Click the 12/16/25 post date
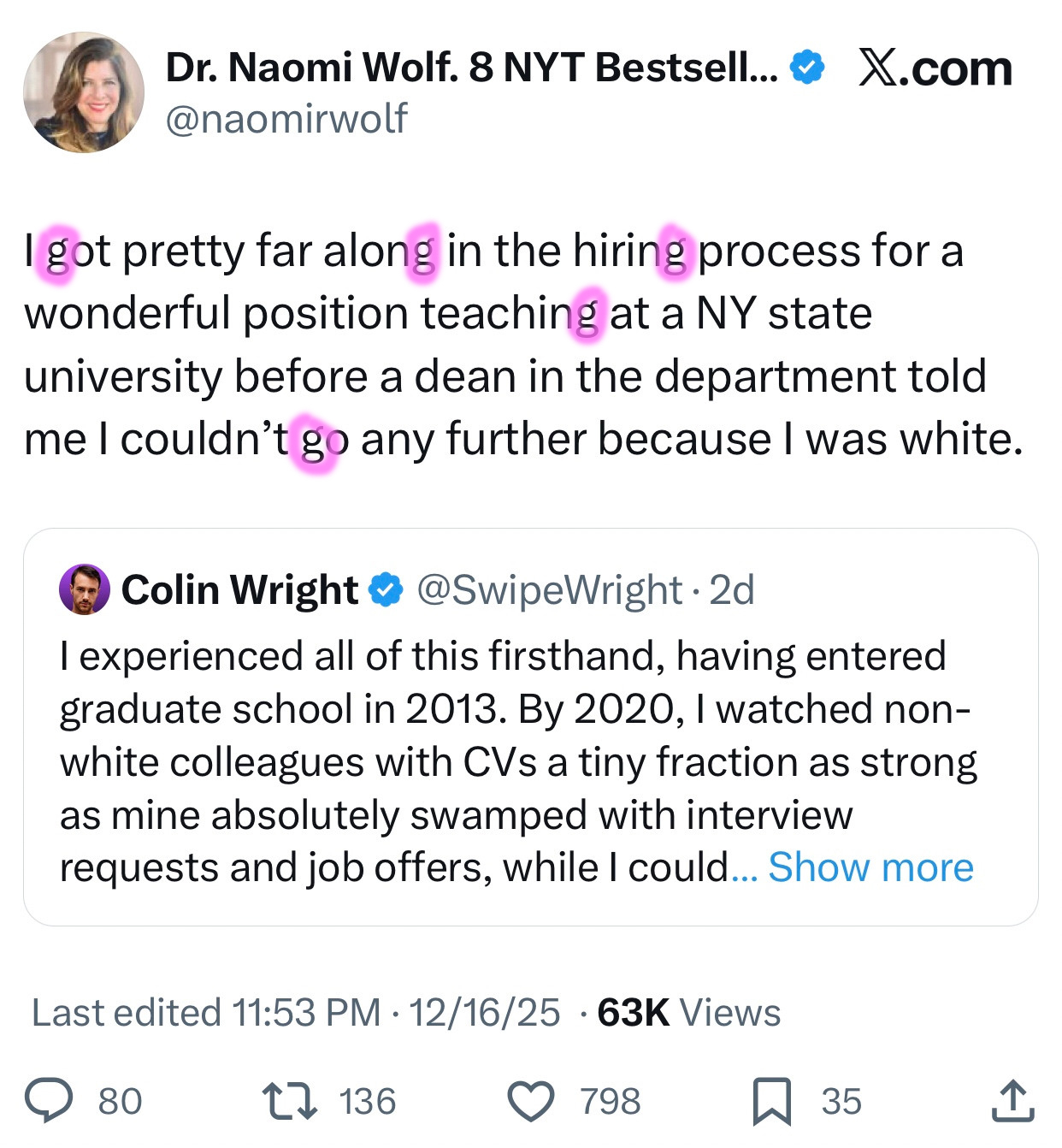1062x1148 pixels. [484, 1013]
